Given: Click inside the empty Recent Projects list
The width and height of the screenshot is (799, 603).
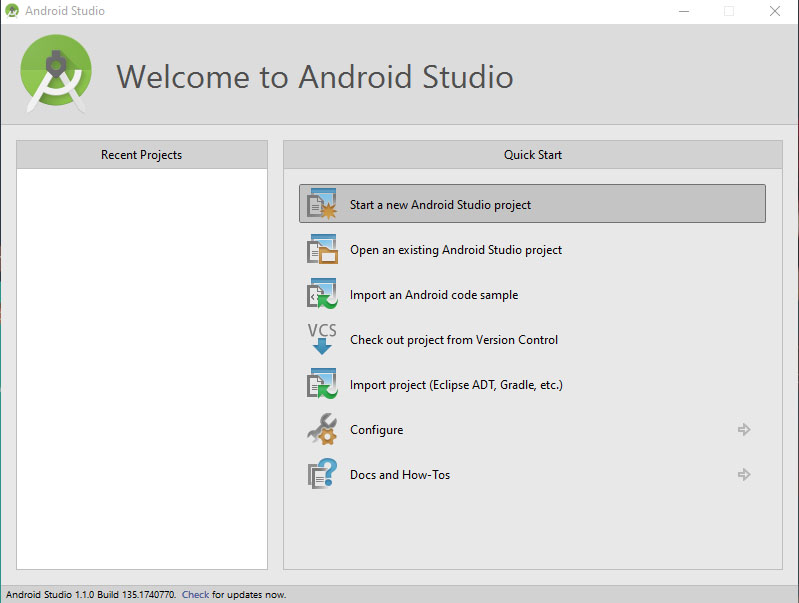Looking at the screenshot, I should click(142, 369).
